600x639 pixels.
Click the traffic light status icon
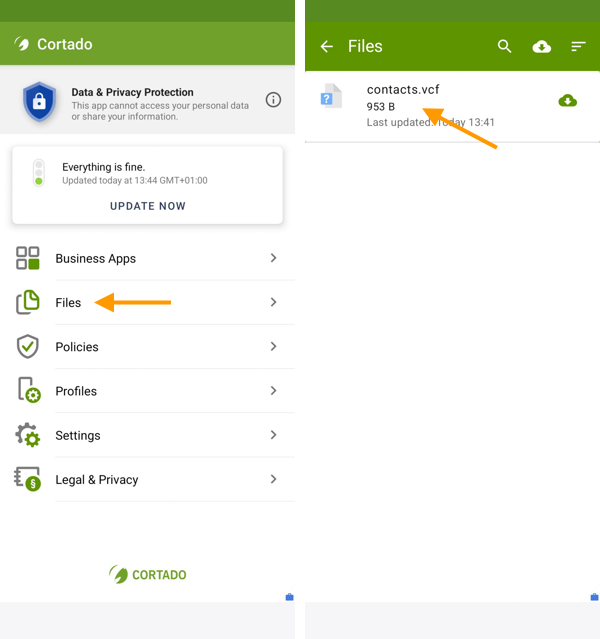[39, 173]
